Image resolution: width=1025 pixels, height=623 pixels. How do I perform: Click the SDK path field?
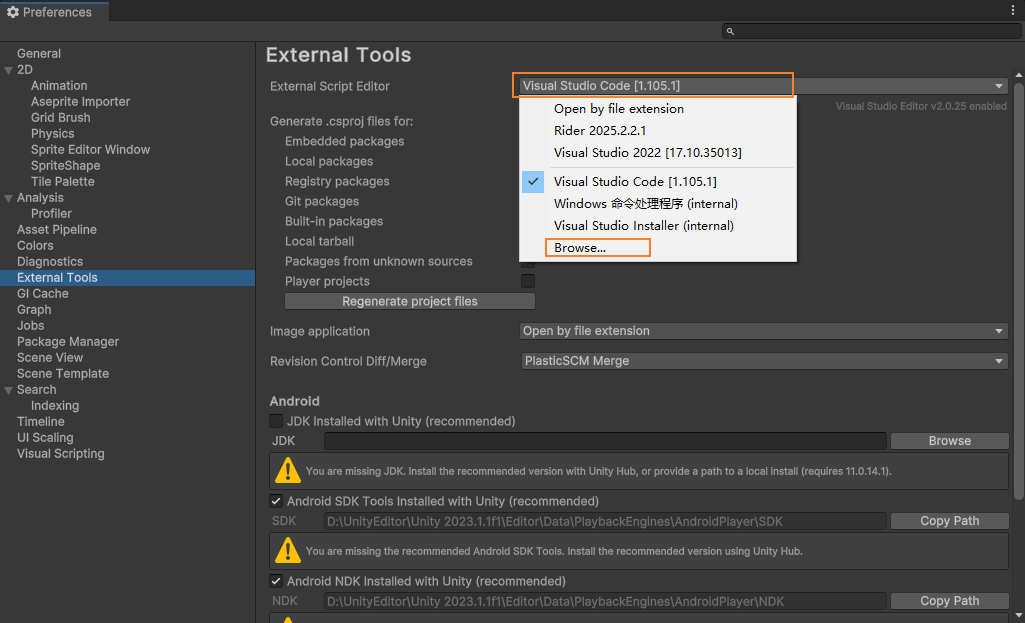coord(605,521)
